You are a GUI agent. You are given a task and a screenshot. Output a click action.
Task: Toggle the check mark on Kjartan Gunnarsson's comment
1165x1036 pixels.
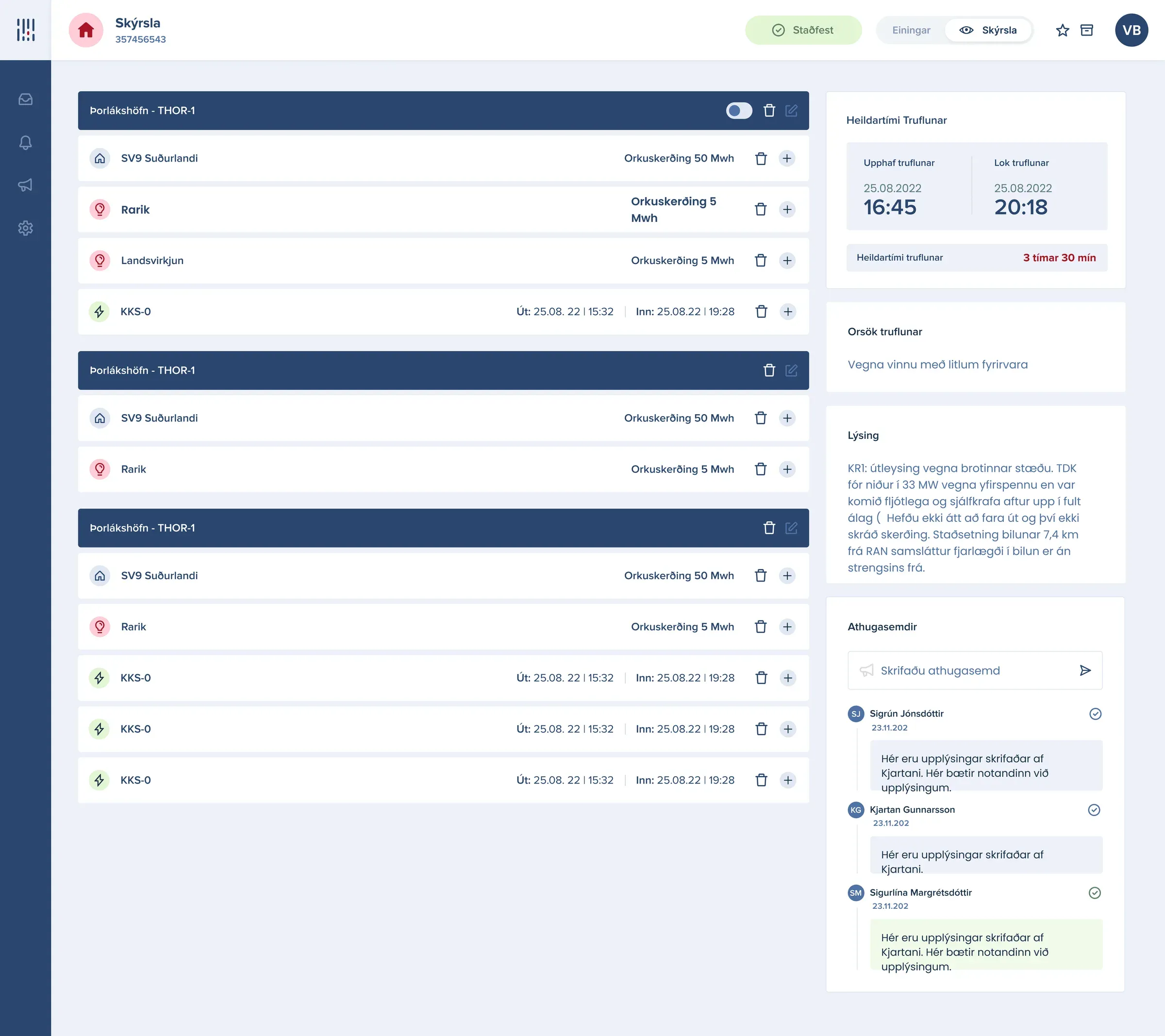coord(1094,810)
